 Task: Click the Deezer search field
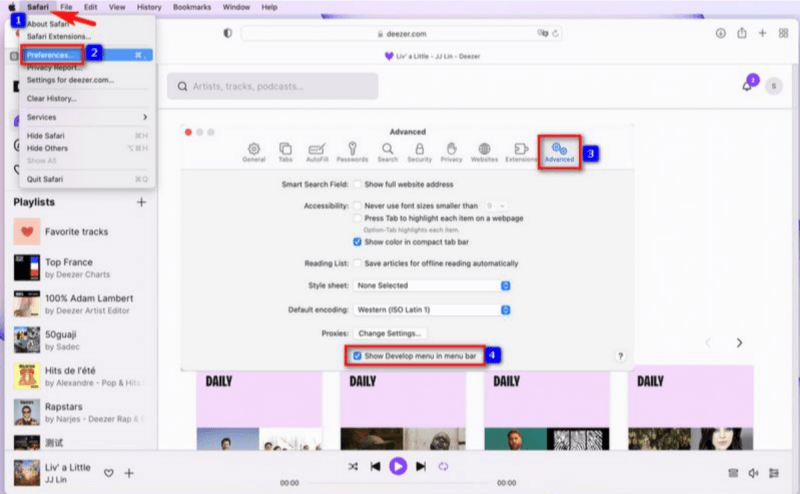[x=272, y=86]
